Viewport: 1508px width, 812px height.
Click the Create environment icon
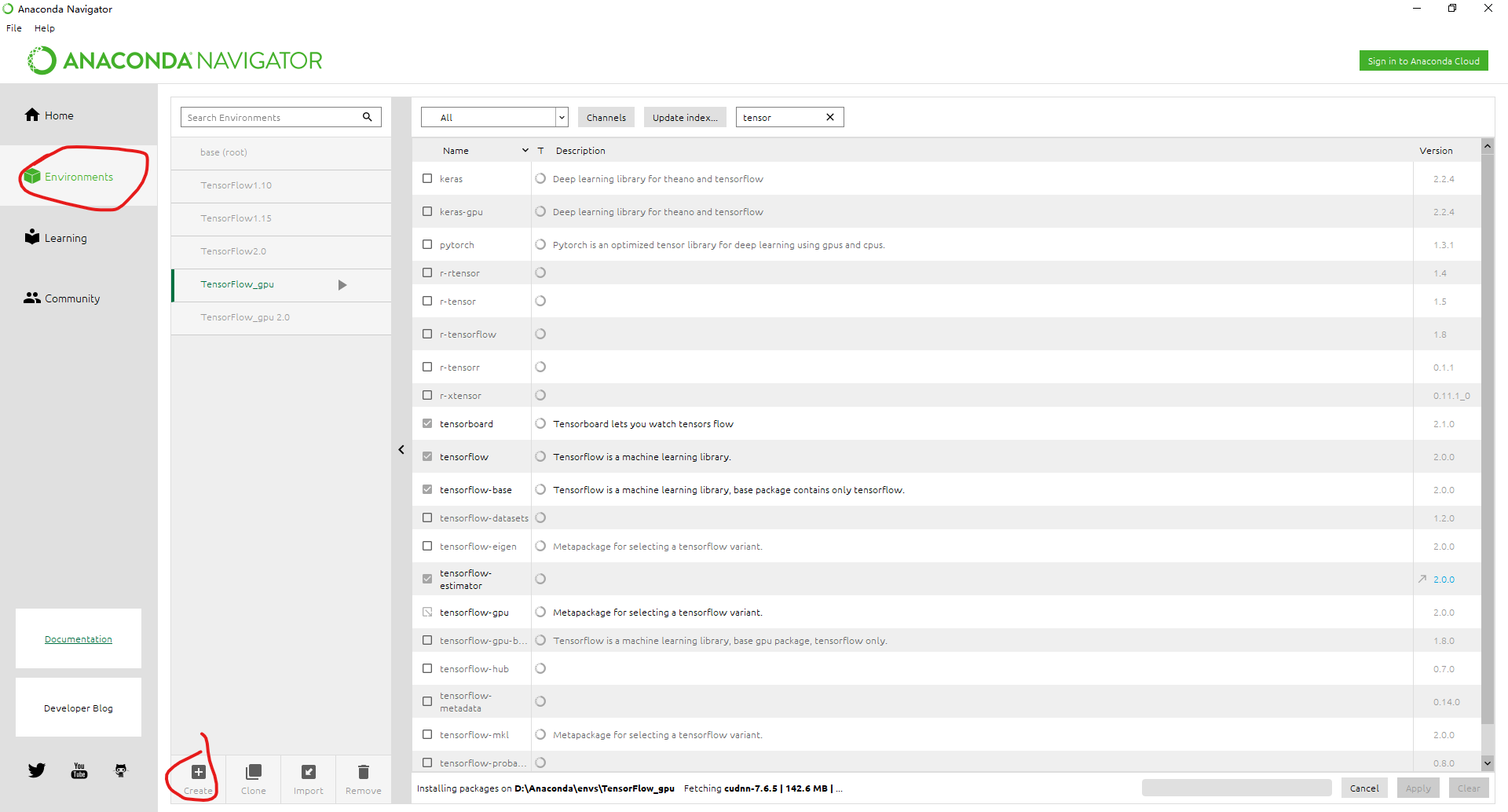click(x=199, y=772)
